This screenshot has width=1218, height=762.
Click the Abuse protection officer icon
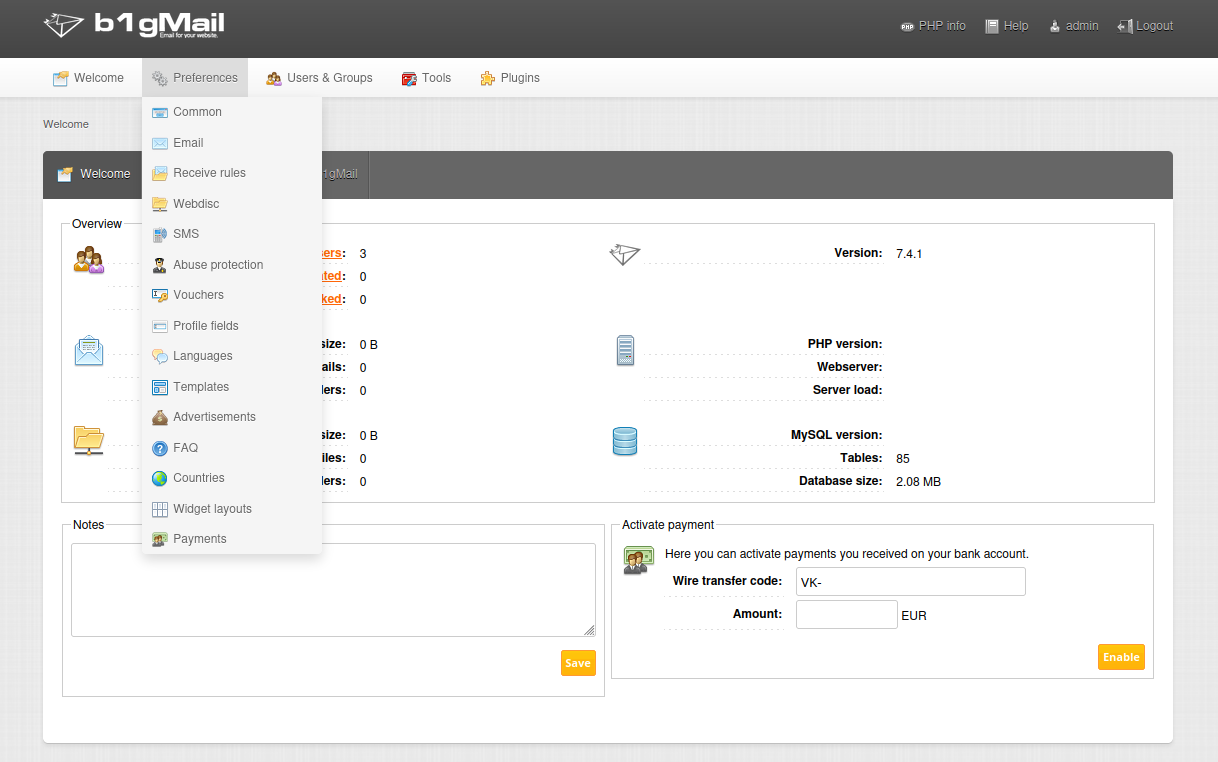(160, 265)
